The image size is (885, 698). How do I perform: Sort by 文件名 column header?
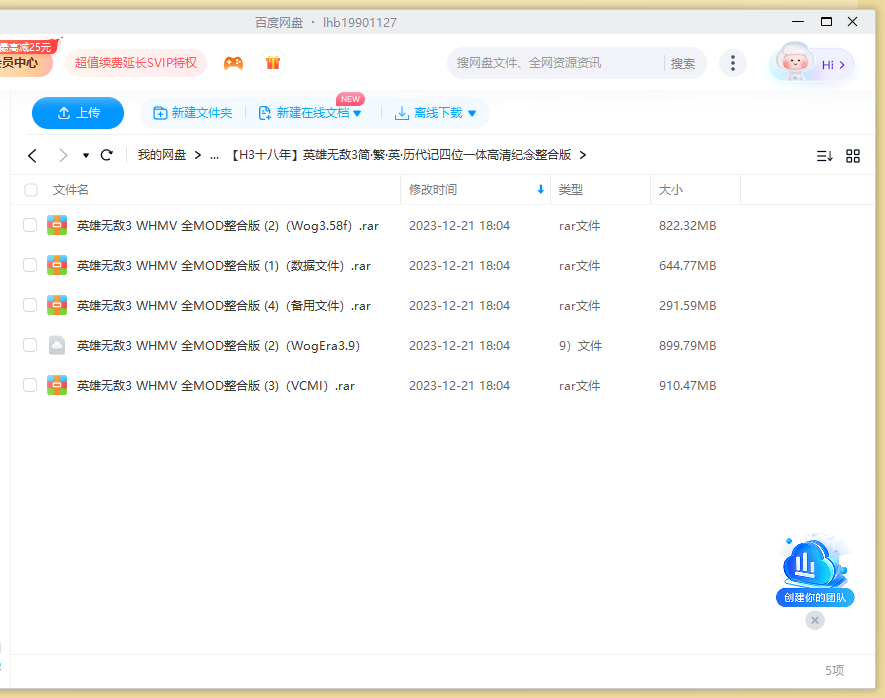(x=71, y=190)
